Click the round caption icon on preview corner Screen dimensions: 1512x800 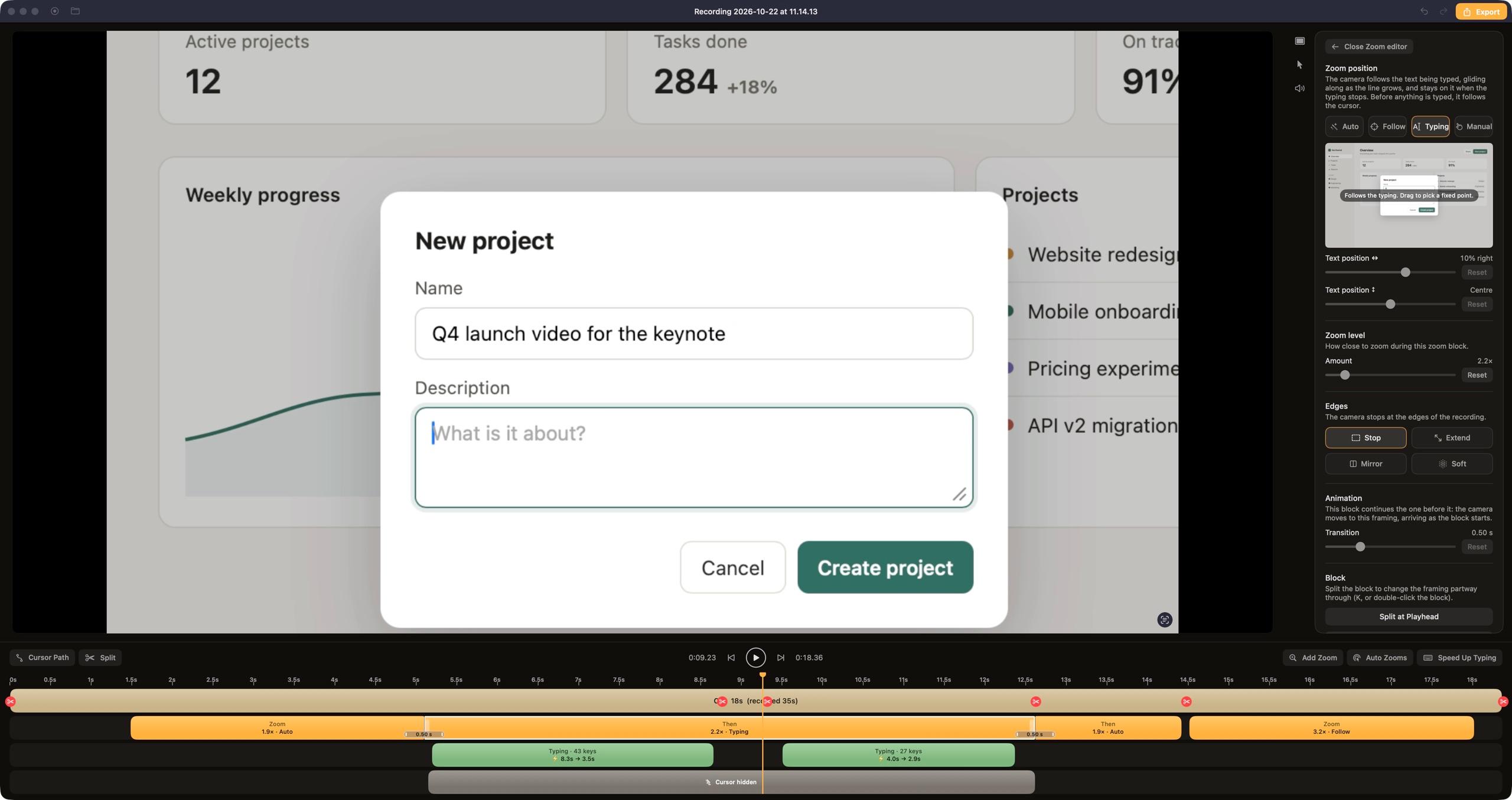[x=1165, y=619]
